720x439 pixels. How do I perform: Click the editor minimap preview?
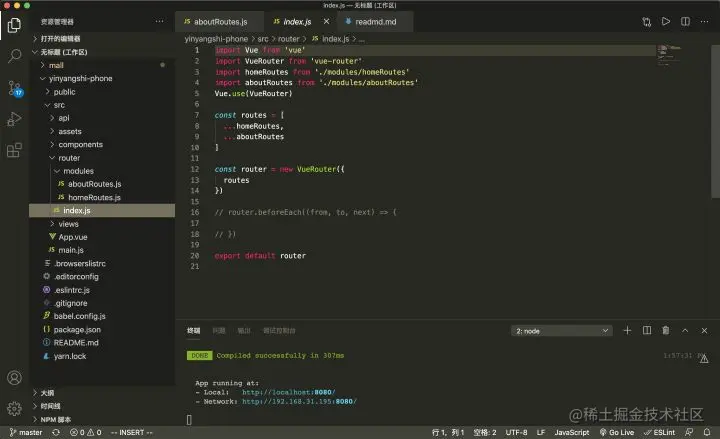[x=669, y=55]
